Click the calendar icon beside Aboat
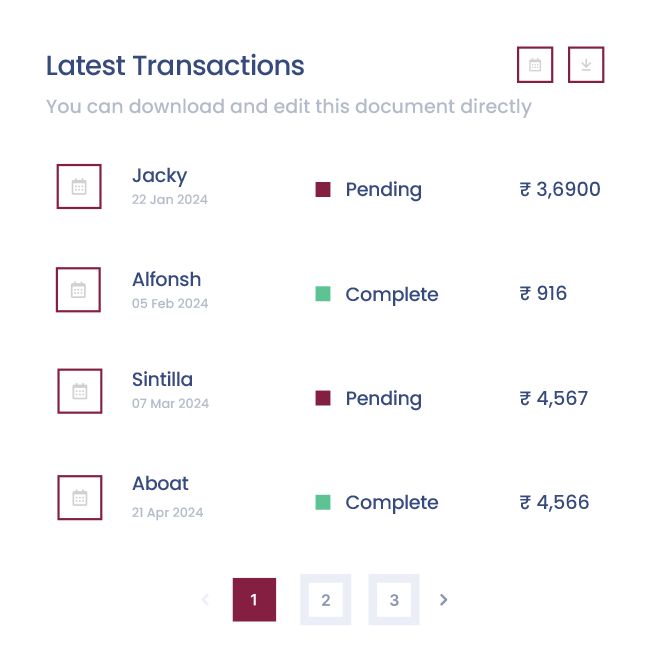The height and width of the screenshot is (660, 648). coord(79,497)
